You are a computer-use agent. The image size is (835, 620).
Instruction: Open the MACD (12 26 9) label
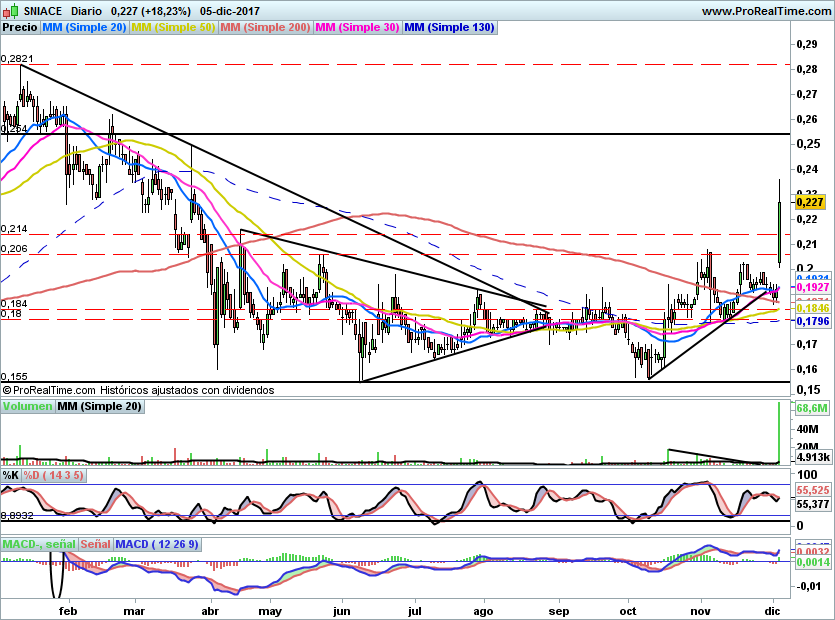click(x=157, y=544)
